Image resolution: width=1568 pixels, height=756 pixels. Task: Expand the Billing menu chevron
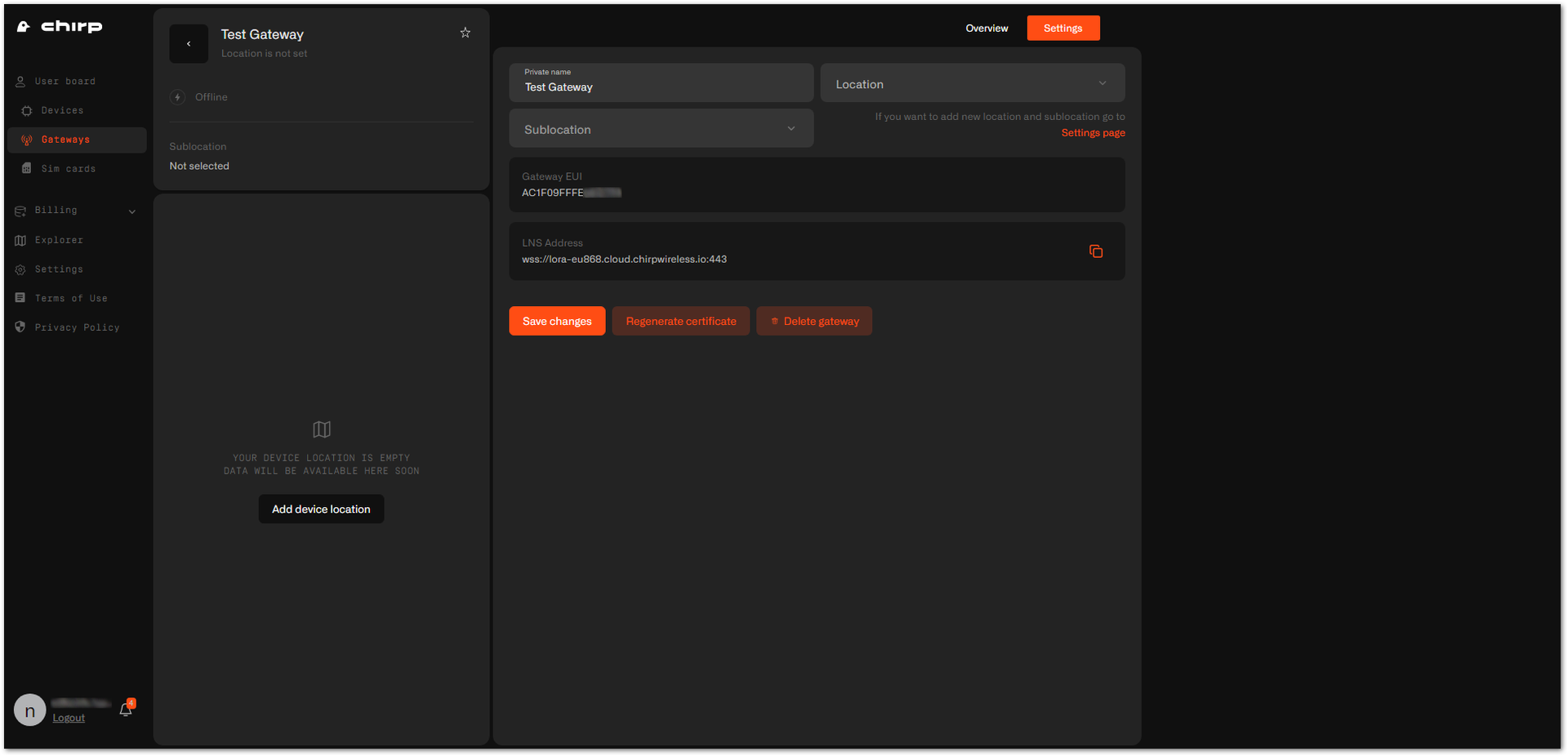pos(132,211)
